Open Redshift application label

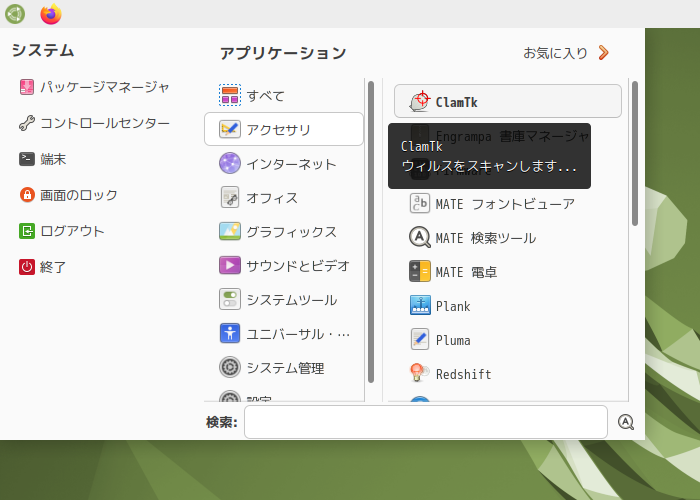click(463, 374)
